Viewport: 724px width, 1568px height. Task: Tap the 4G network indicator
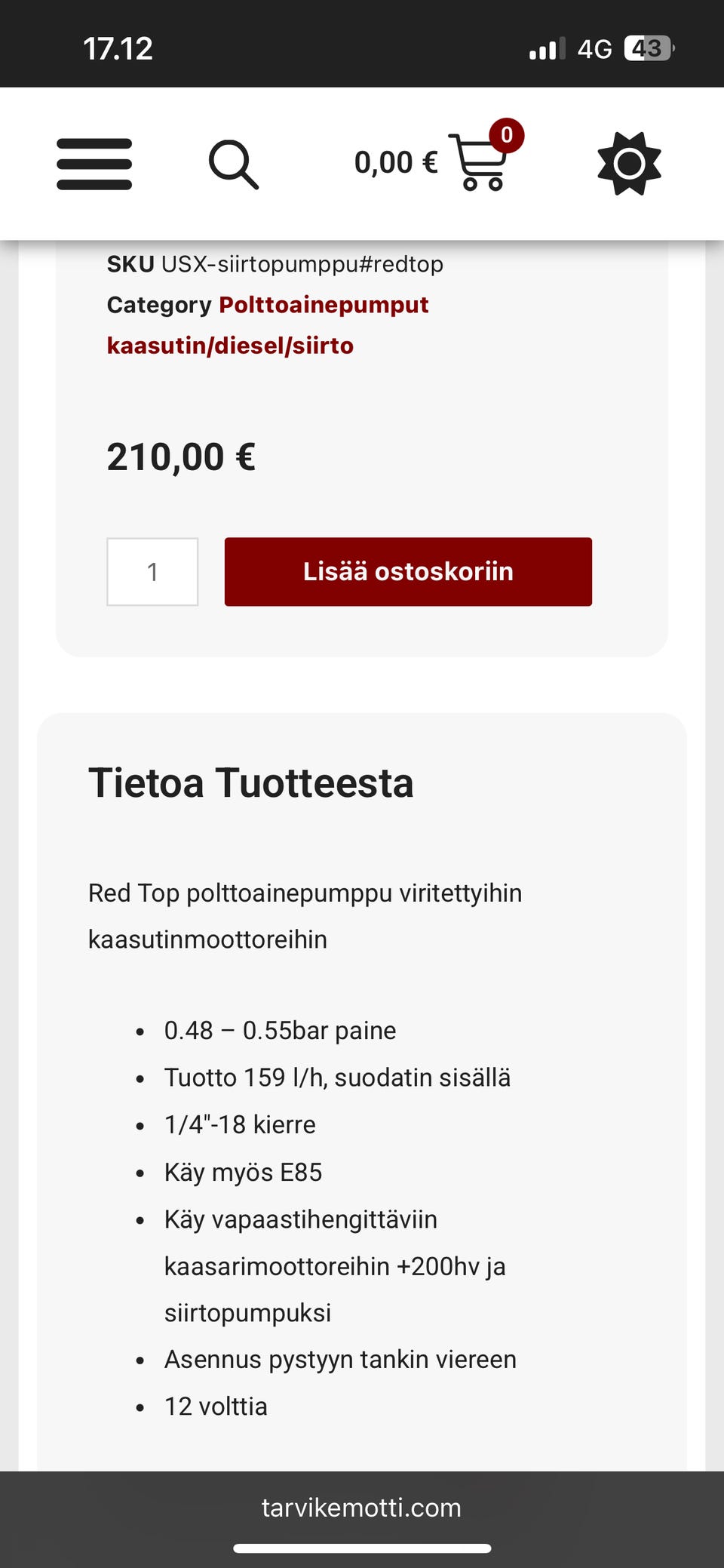coord(594,49)
